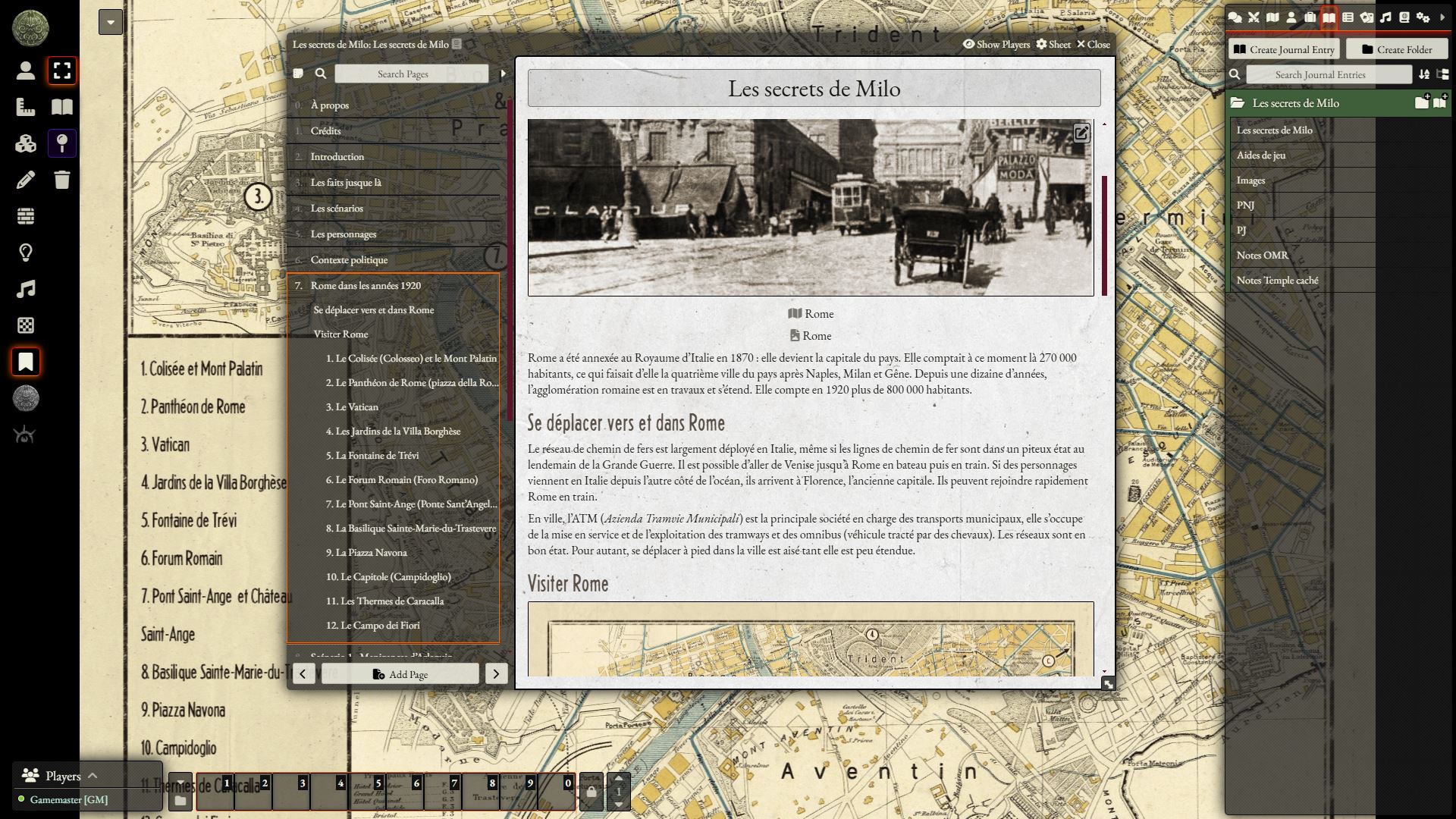The image size is (1456, 819).
Task: Open the Combat Encounters crossed-swords tab
Action: click(1254, 17)
